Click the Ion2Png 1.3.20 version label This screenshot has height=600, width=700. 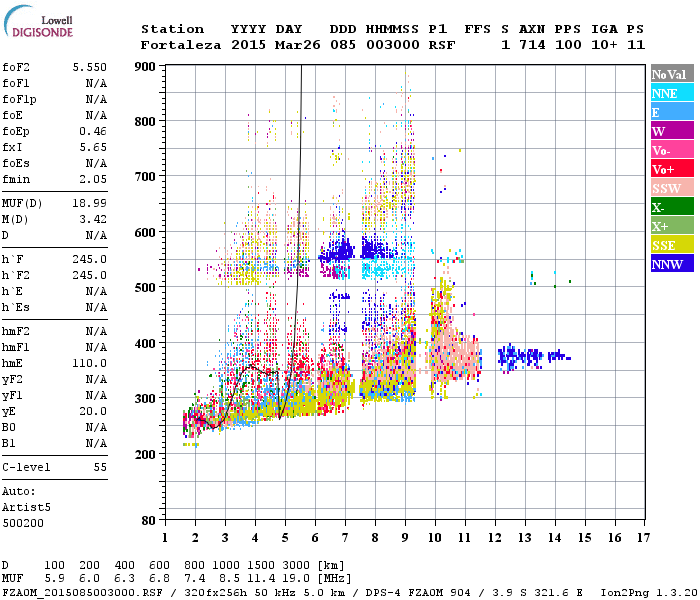pos(649,593)
